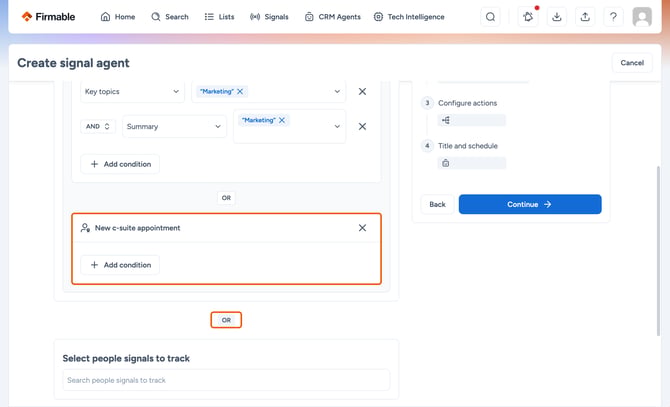Screen dimensions: 670x407
Task: Continue to the next step
Action: (530, 204)
